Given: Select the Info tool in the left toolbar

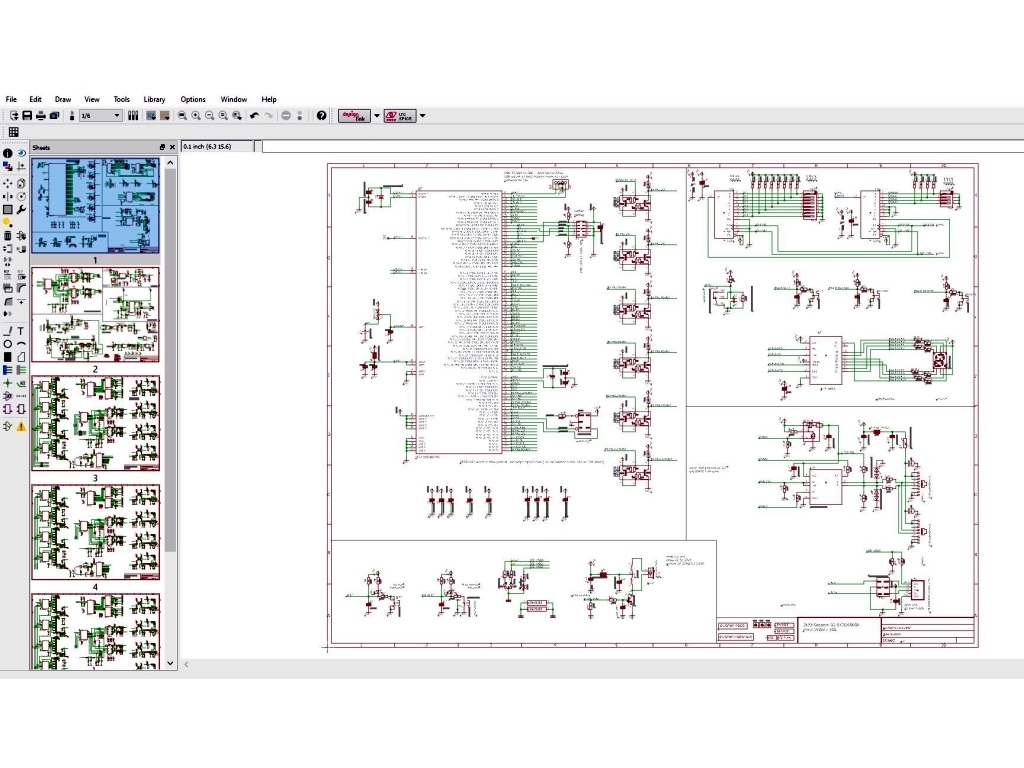Looking at the screenshot, I should coord(8,153).
